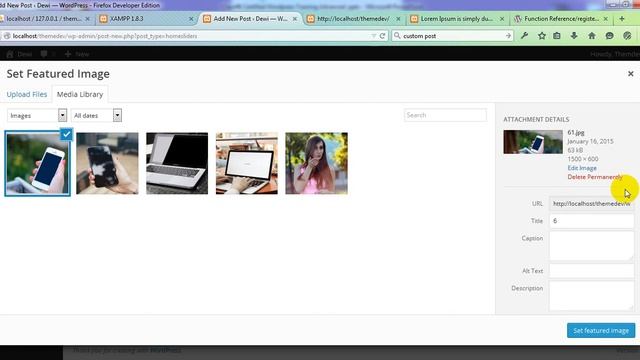This screenshot has width=640, height=360.
Task: Reload the page with the refresh icon
Action: 382,36
